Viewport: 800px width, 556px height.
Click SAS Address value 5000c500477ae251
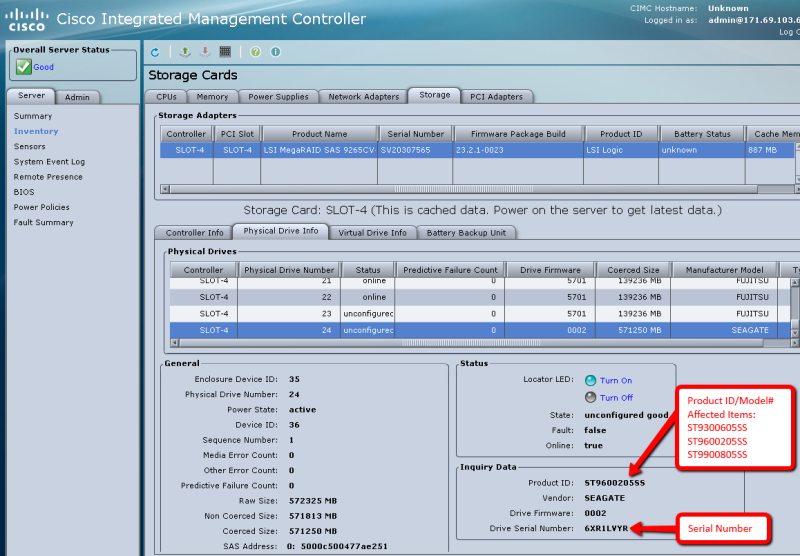(x=344, y=546)
